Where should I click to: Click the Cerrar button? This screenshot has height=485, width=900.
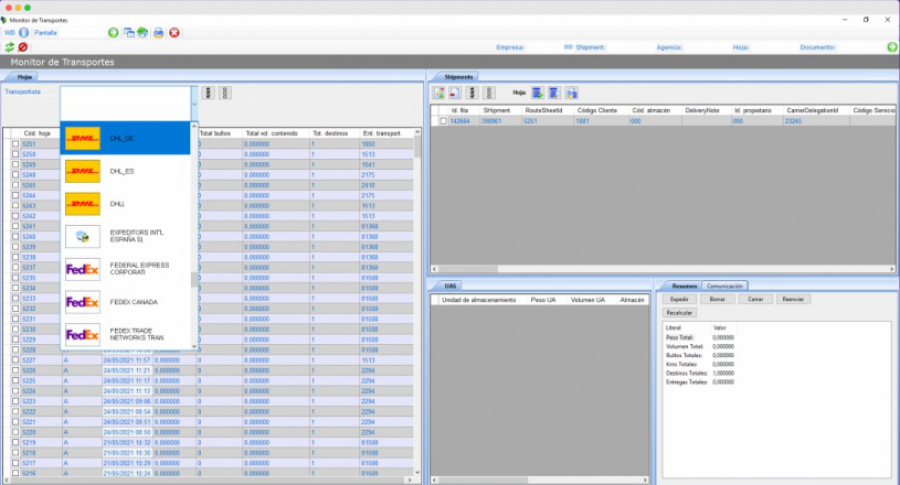tap(755, 299)
